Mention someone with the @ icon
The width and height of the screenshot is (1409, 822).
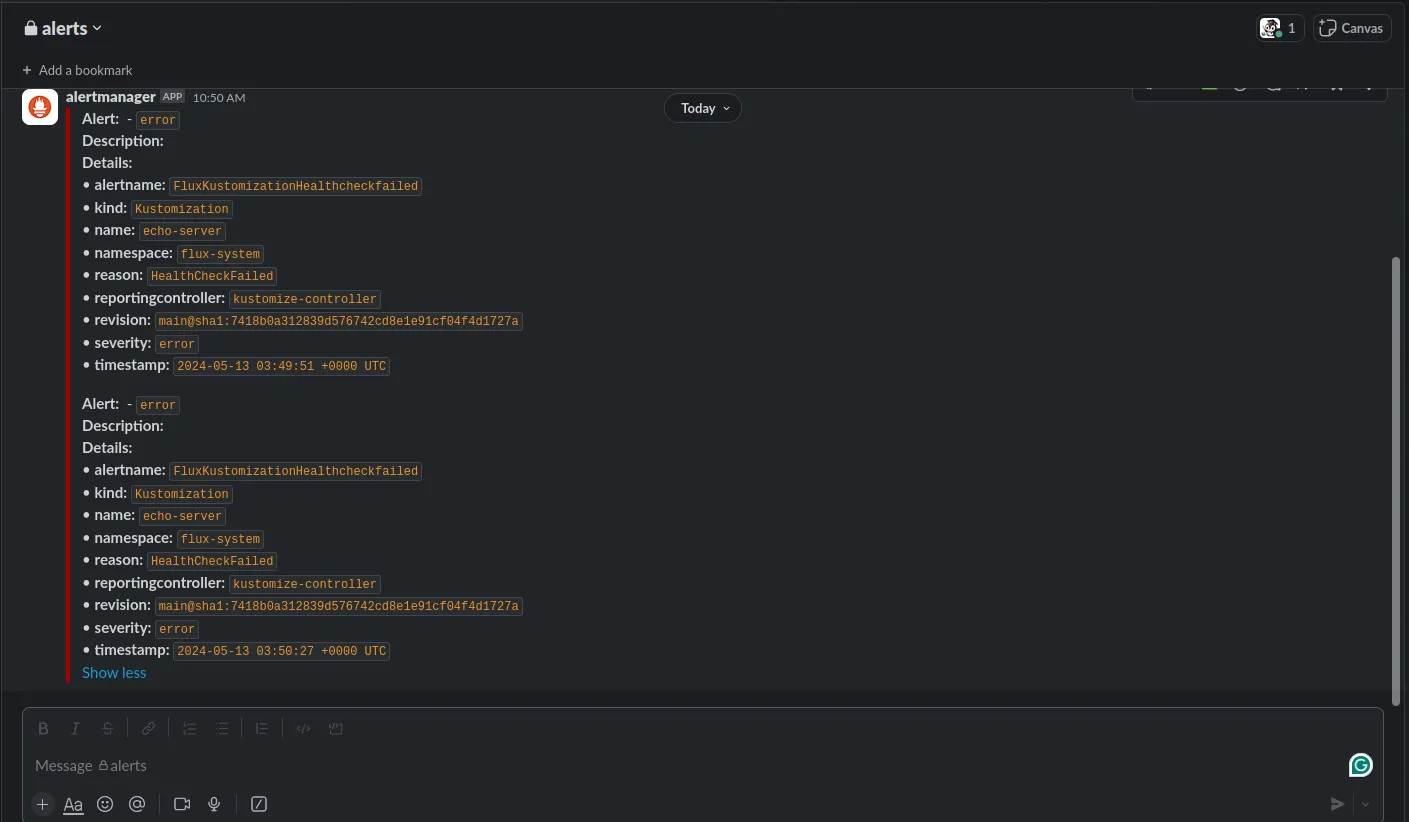[137, 804]
